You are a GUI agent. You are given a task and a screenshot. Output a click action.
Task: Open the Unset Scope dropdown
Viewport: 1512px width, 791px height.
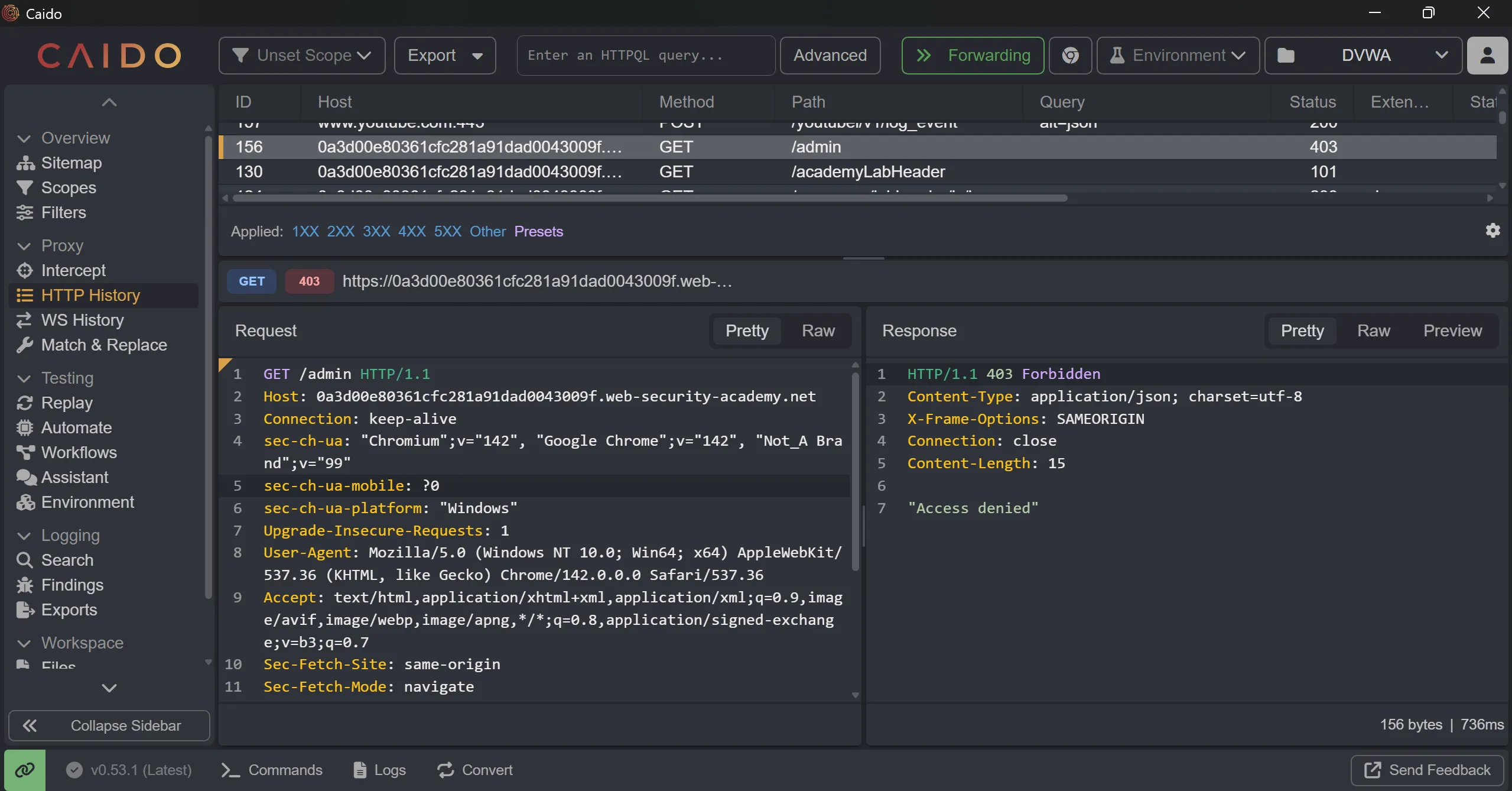[x=302, y=56]
